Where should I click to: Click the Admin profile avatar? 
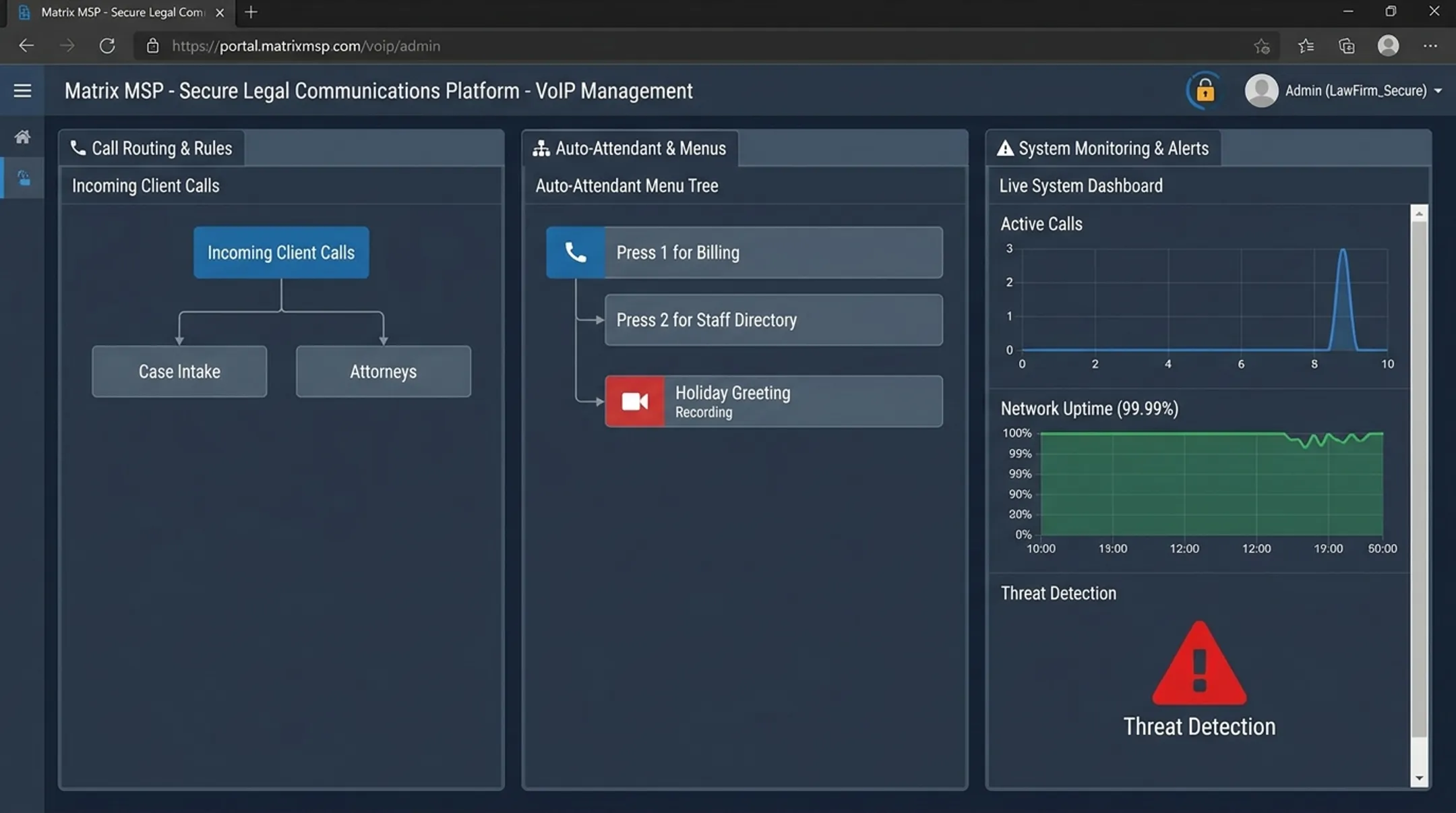point(1261,90)
